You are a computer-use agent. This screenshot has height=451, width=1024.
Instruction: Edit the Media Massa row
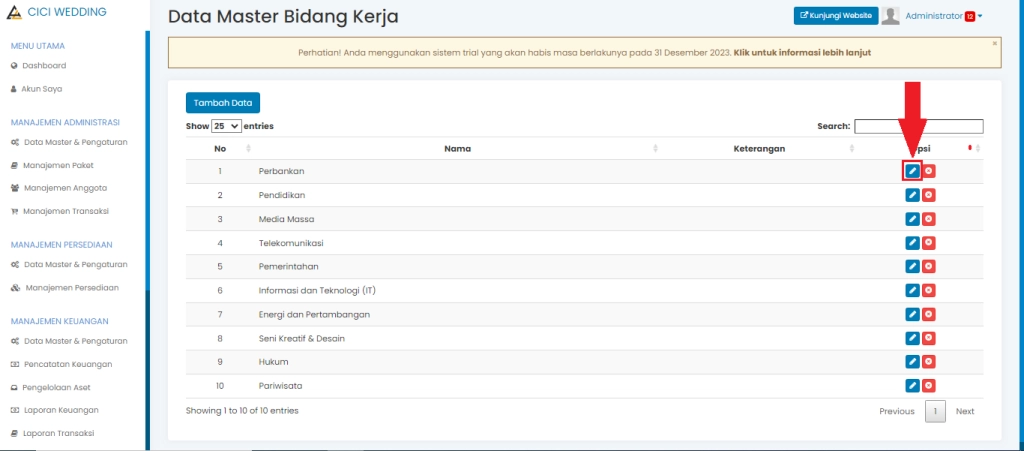(x=912, y=219)
